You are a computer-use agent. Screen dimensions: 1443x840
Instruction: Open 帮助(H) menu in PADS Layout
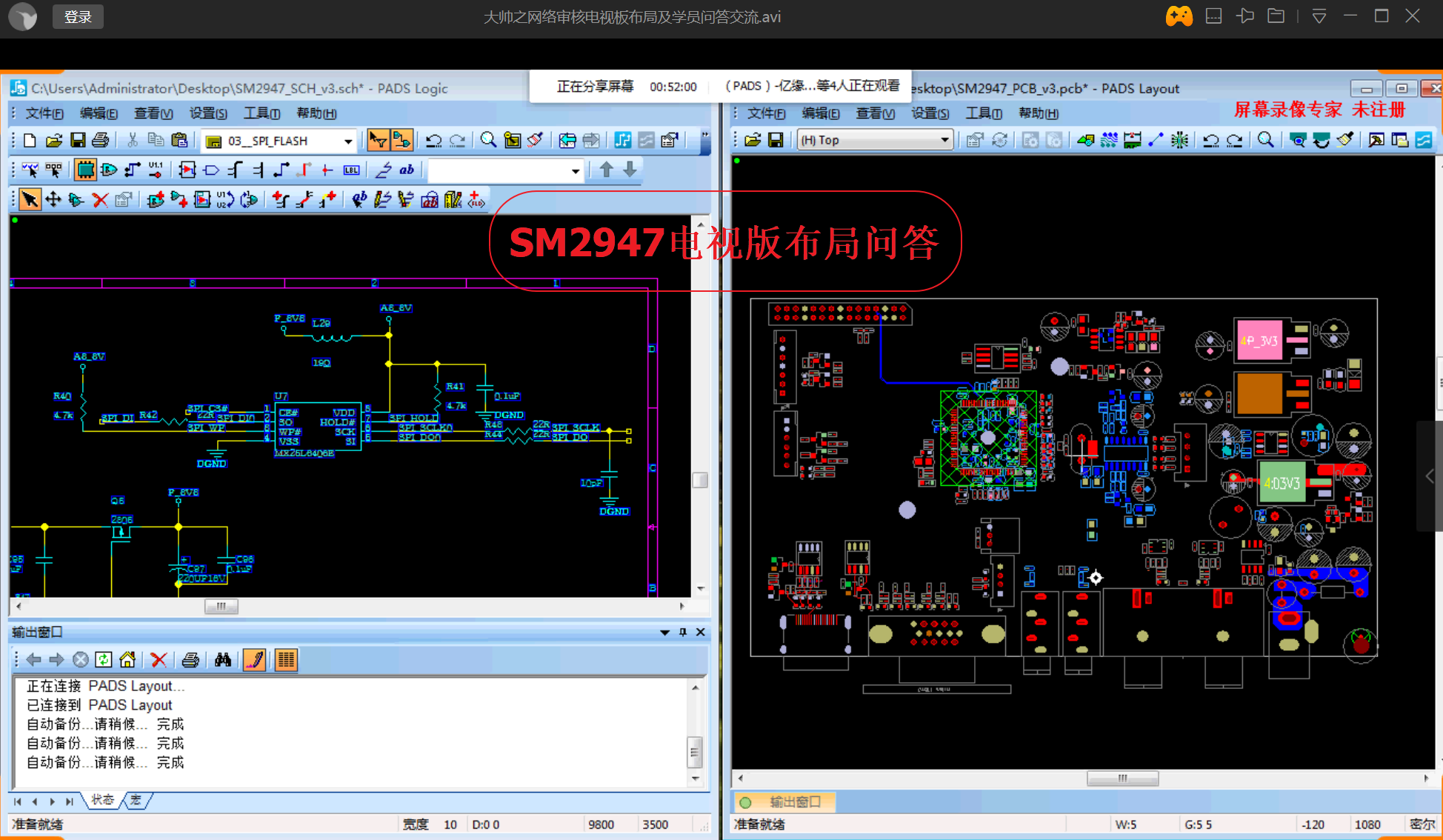click(x=1039, y=113)
